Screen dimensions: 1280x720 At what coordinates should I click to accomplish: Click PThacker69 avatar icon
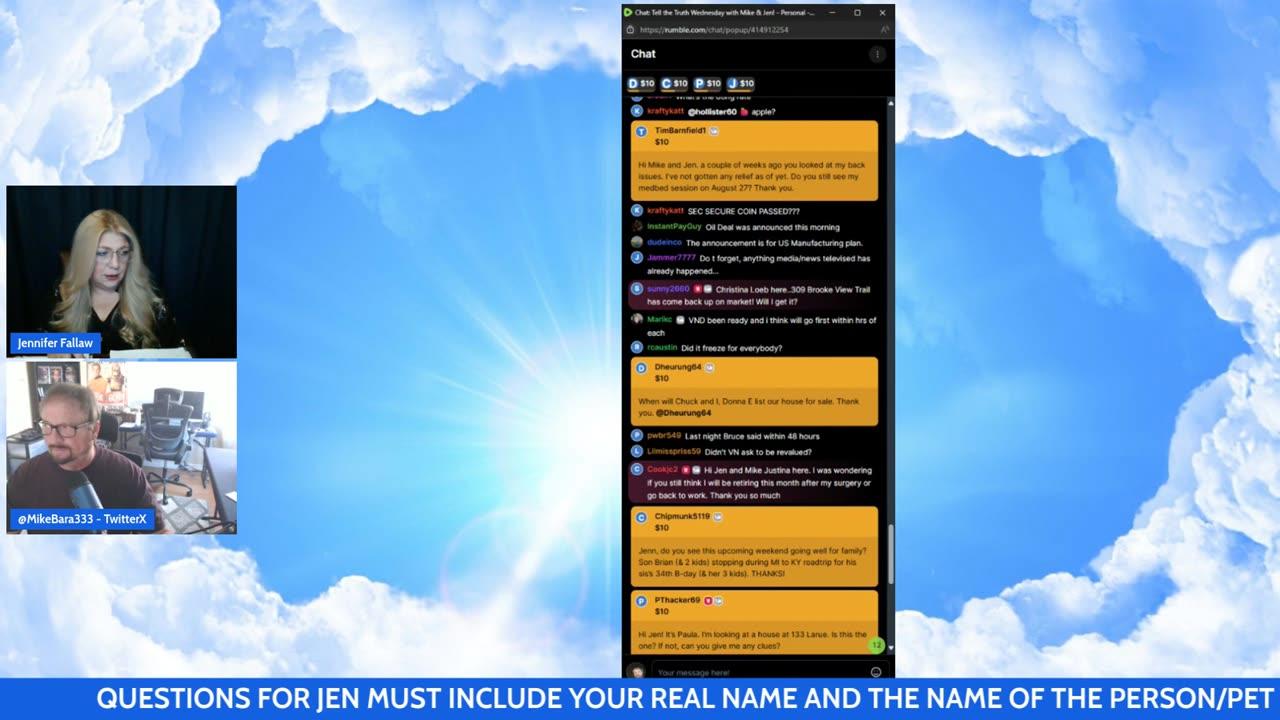pos(642,601)
